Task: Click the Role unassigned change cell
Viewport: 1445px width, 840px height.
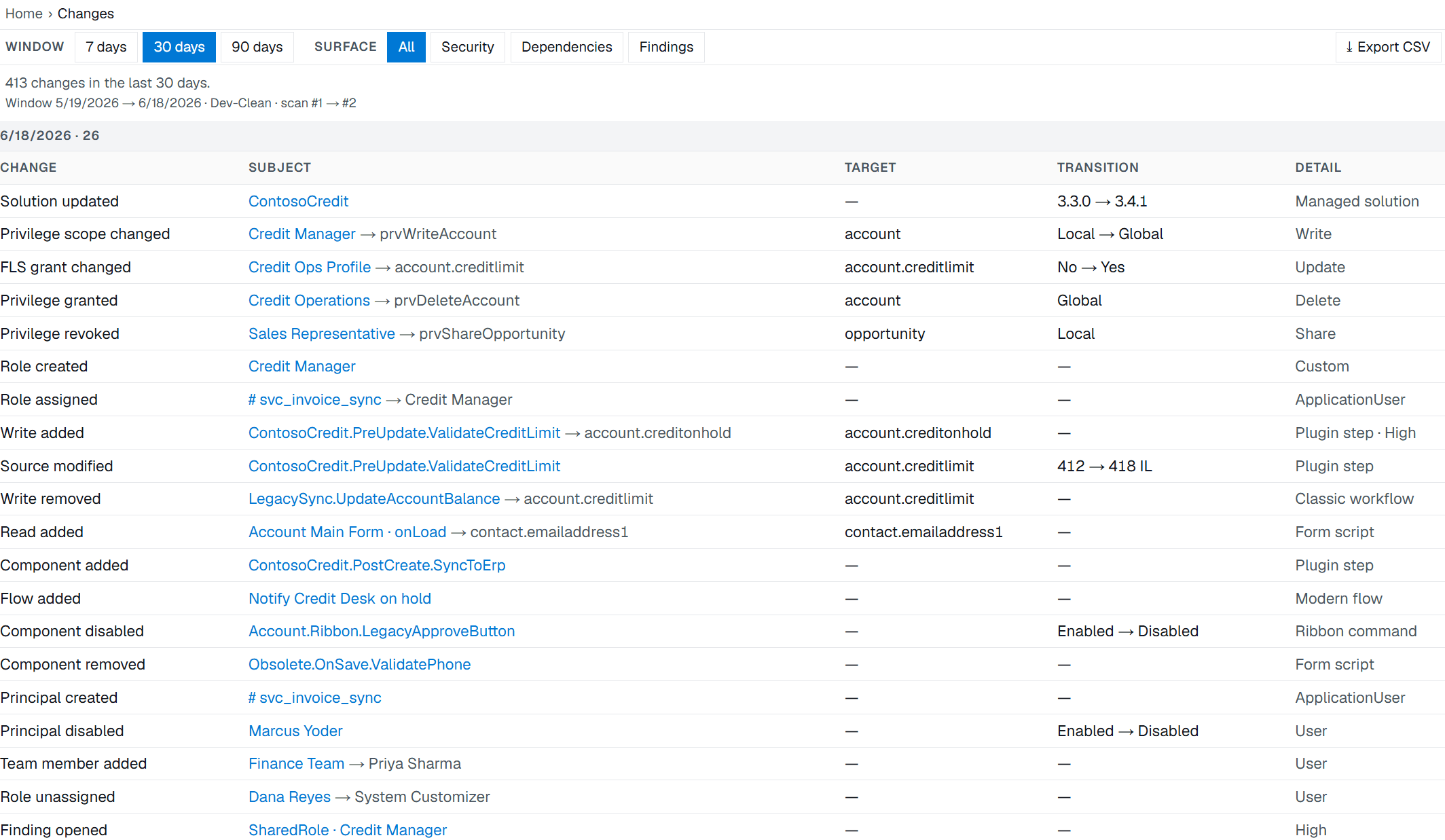Action: 58,797
